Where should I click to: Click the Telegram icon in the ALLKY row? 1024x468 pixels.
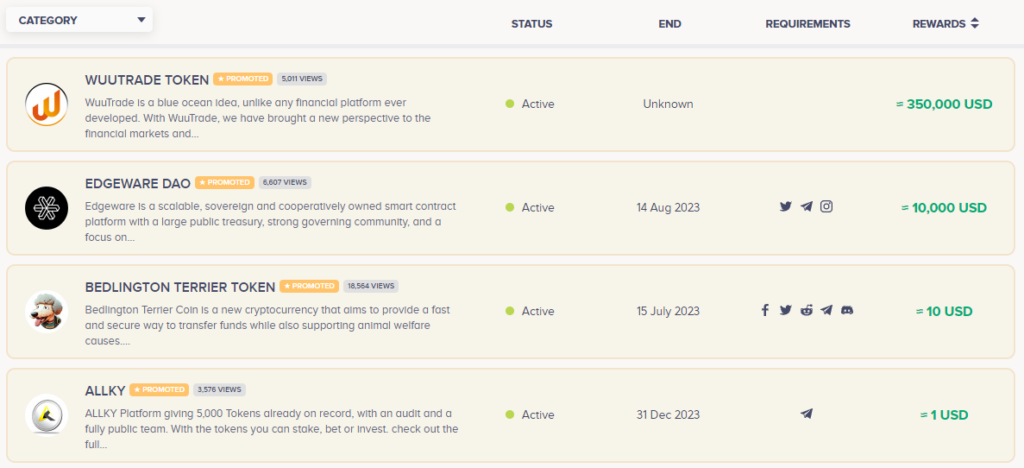806,414
